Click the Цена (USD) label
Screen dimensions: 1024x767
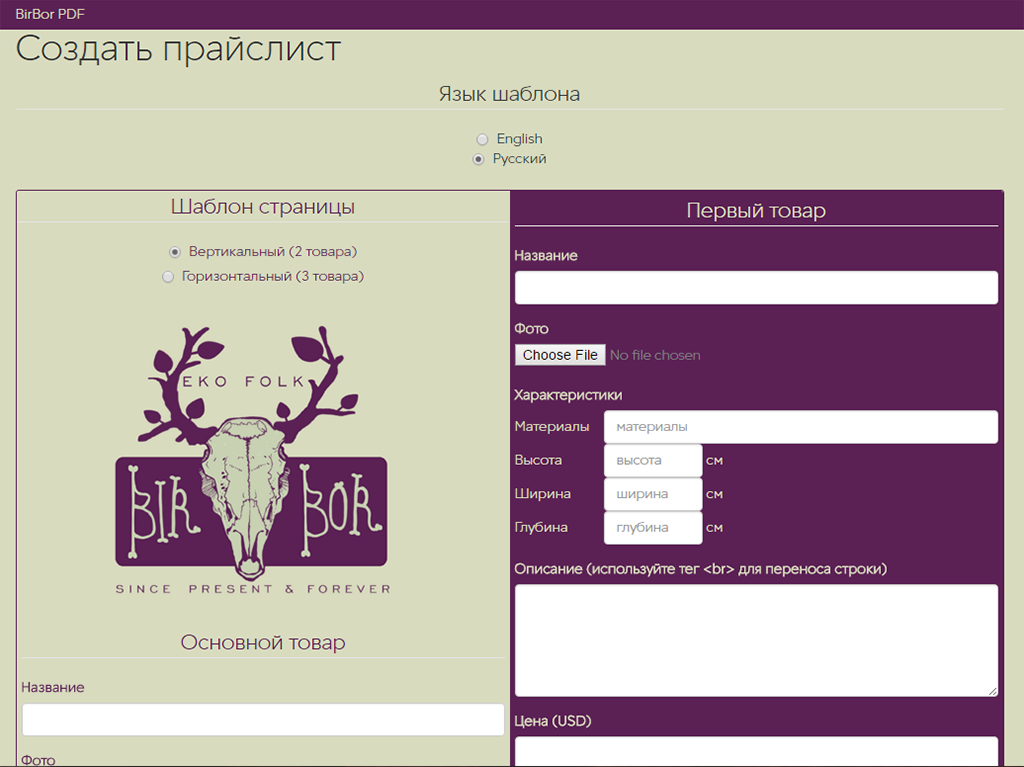coord(552,721)
